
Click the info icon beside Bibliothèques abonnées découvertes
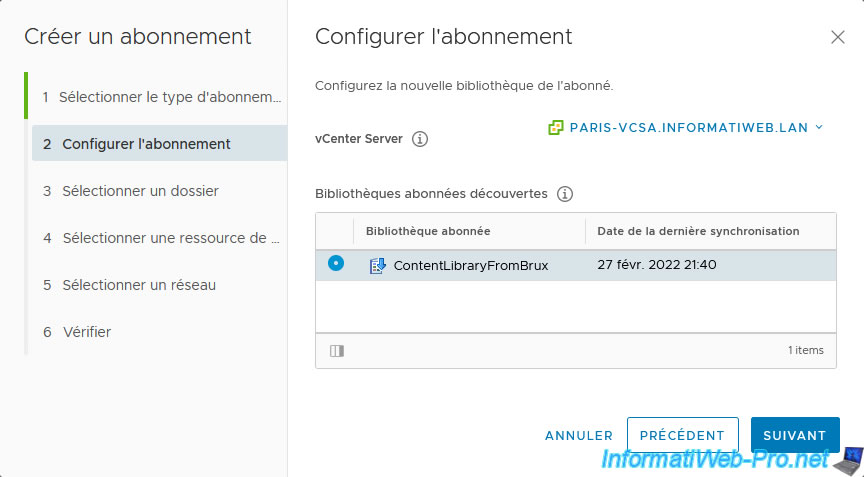(565, 194)
